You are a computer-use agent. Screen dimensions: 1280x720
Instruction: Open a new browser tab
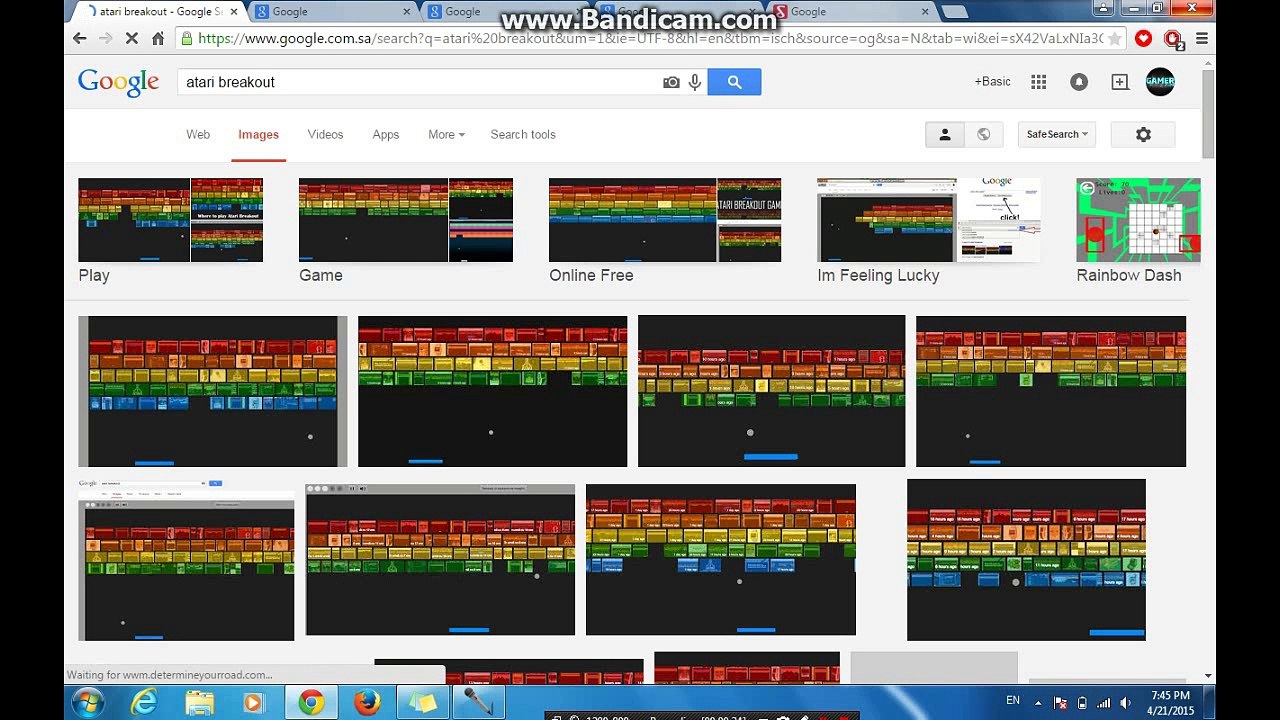click(954, 12)
